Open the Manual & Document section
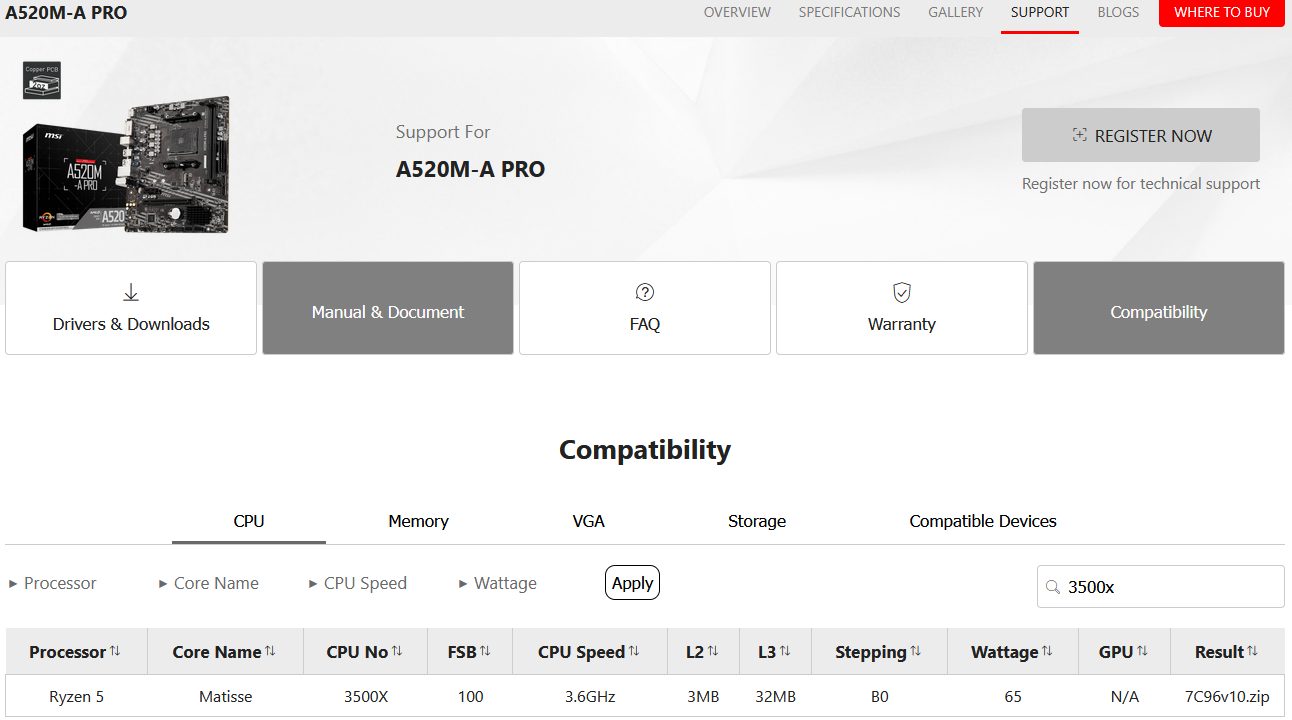 click(x=388, y=308)
